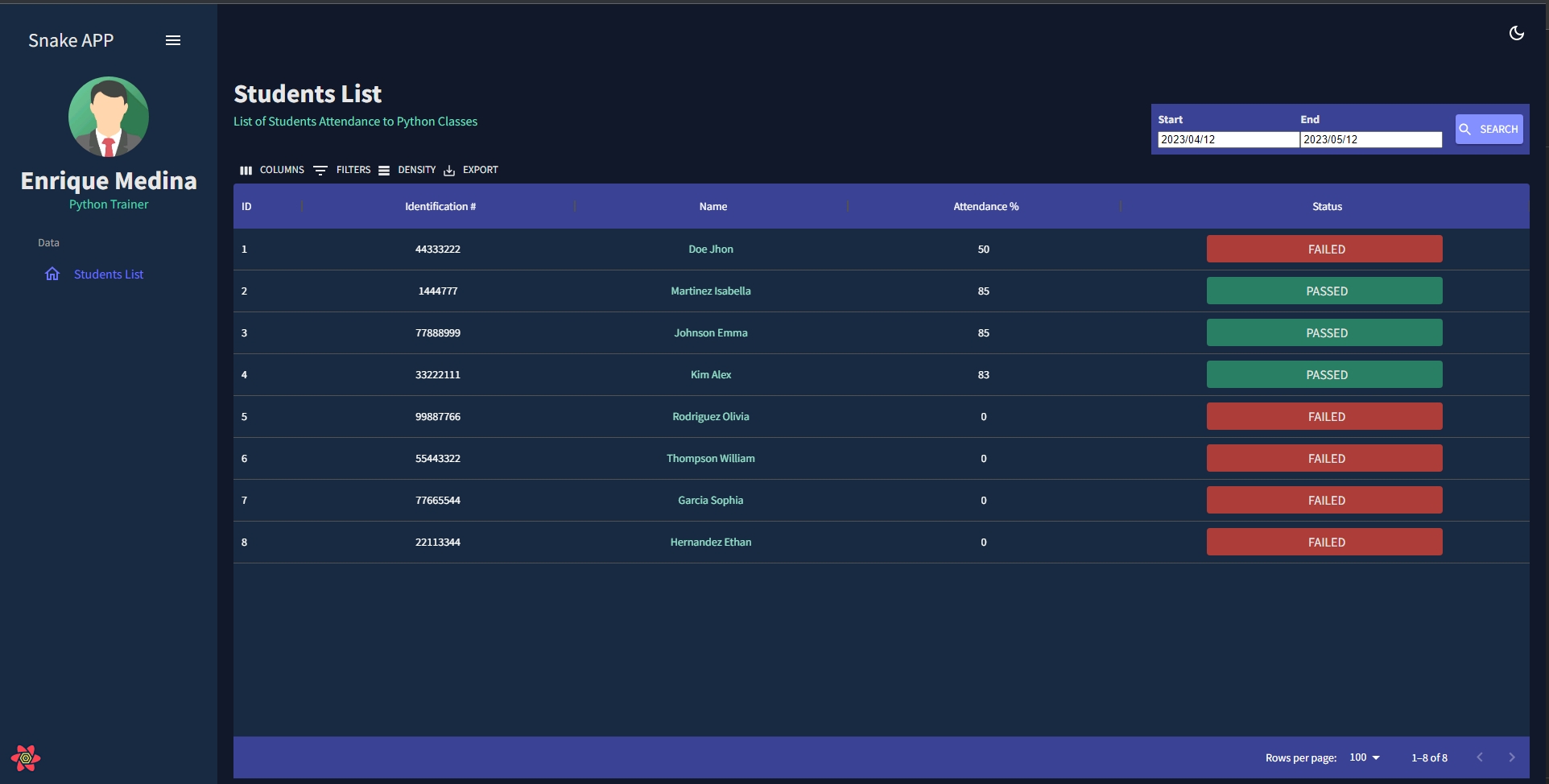
Task: Expand the Start date field options
Action: 1226,139
